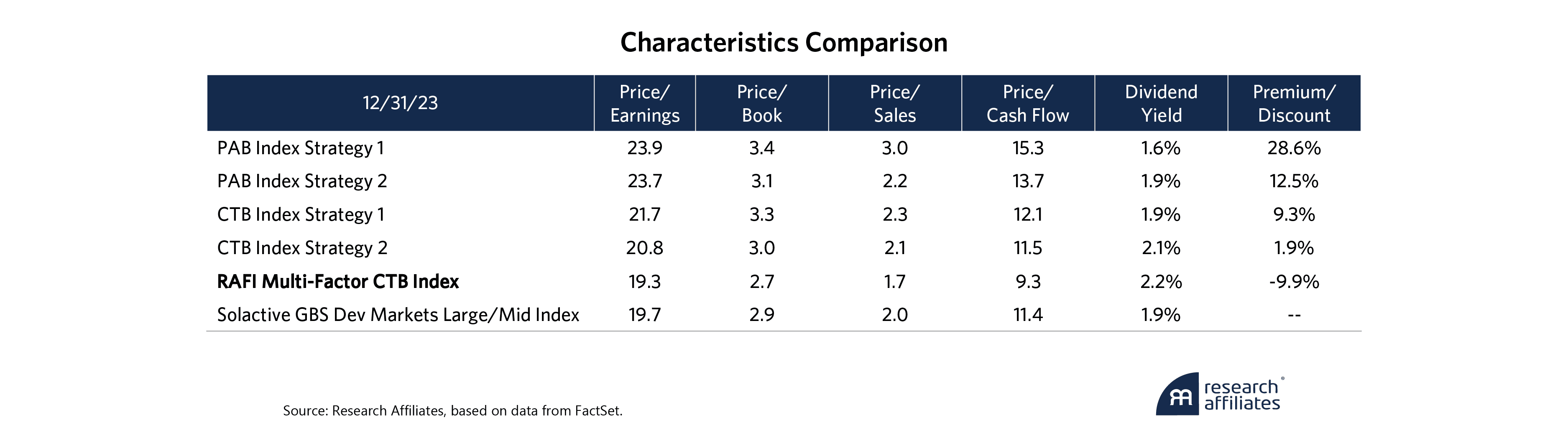
Task: Select the -9.9% discount value cell
Action: [1294, 282]
